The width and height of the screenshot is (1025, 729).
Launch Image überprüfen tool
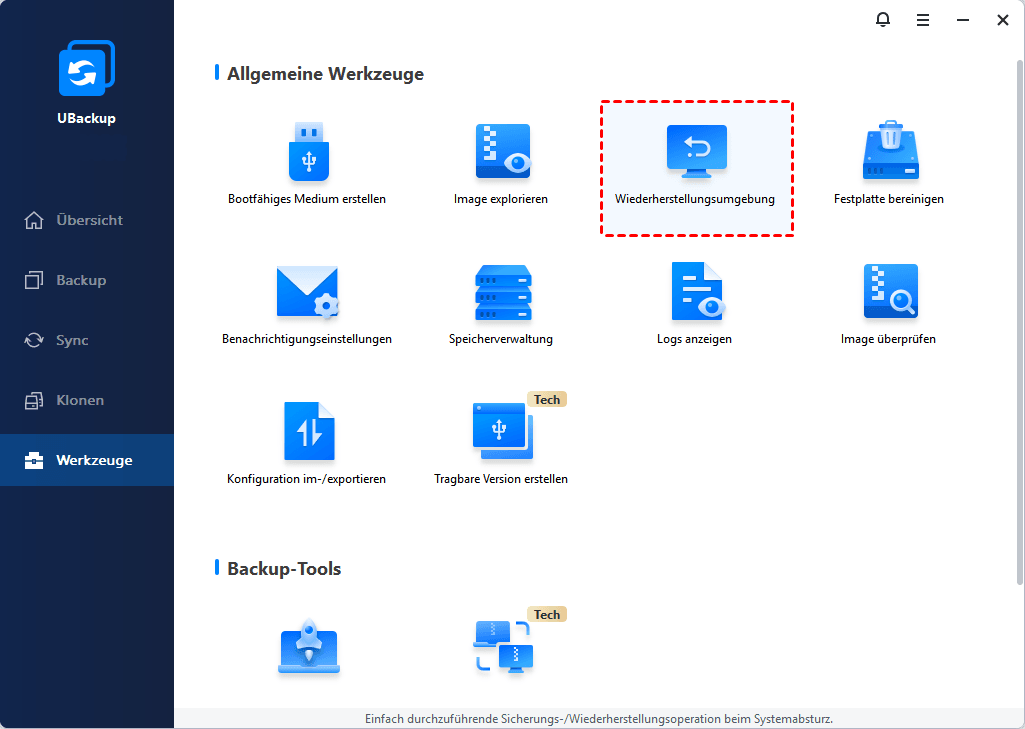tap(889, 292)
